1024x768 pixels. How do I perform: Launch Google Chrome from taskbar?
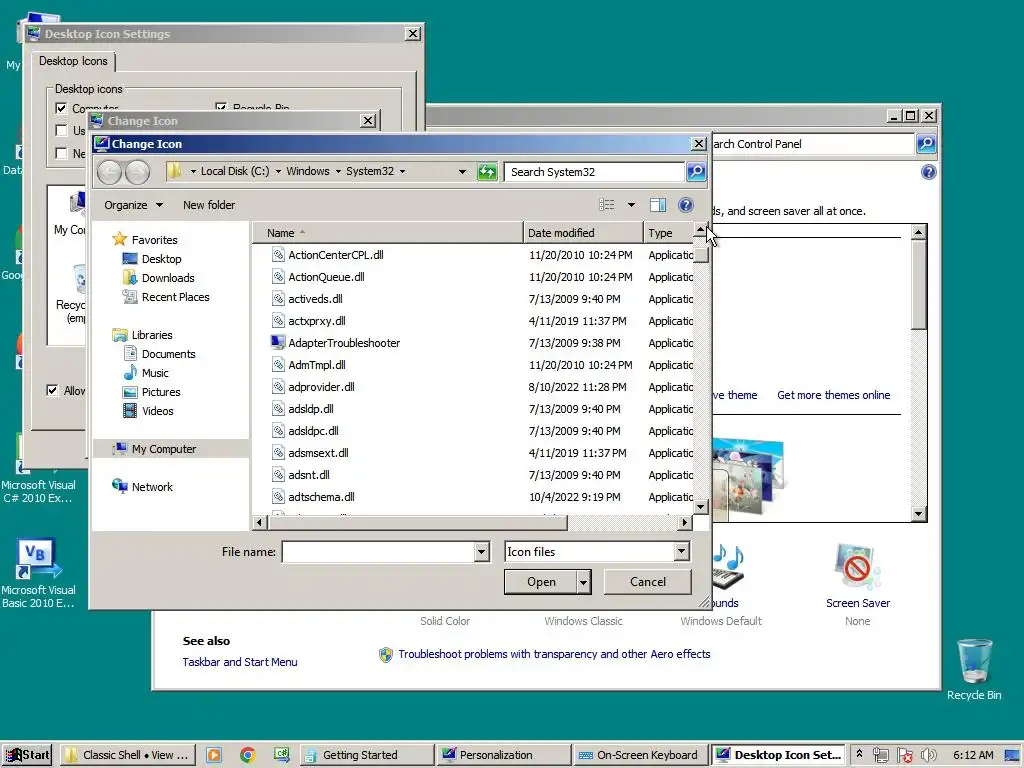(x=248, y=755)
